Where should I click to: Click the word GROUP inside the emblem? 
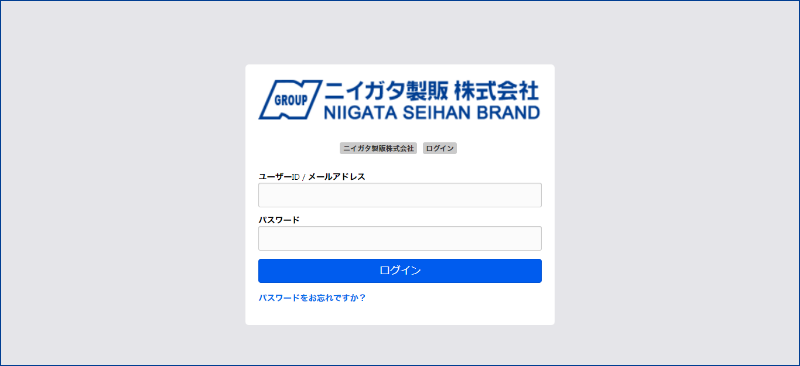291,100
